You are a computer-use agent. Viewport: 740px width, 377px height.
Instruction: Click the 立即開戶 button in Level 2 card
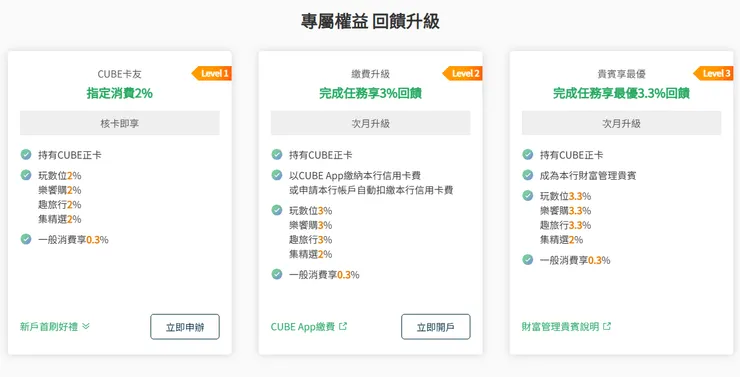pos(436,327)
